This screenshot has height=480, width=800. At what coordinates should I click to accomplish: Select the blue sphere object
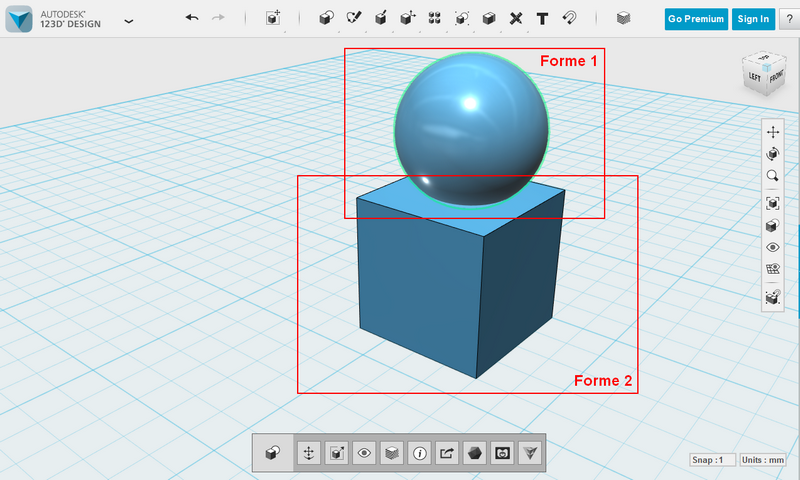click(471, 130)
